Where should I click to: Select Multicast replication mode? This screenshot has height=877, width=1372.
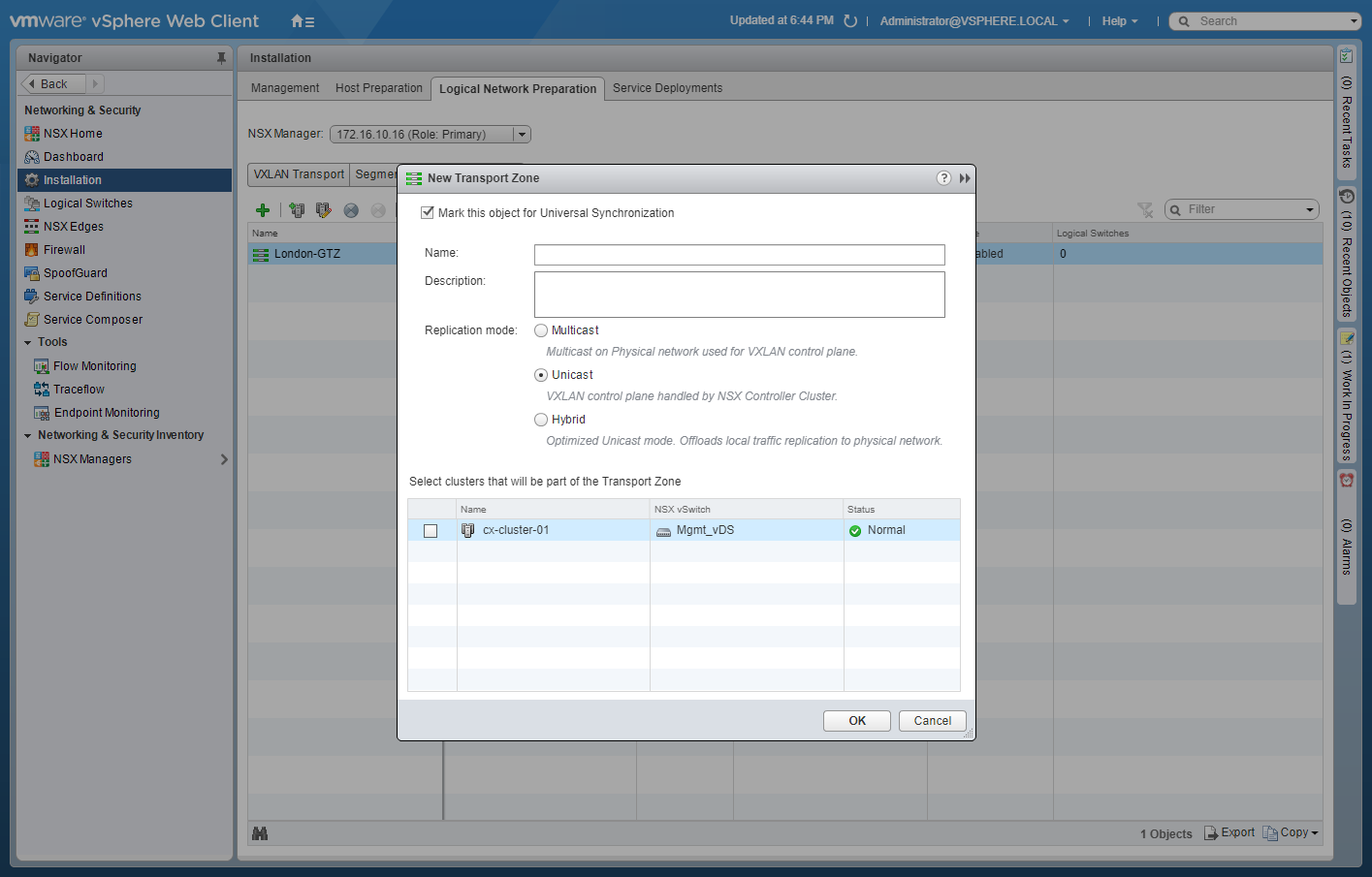[541, 330]
